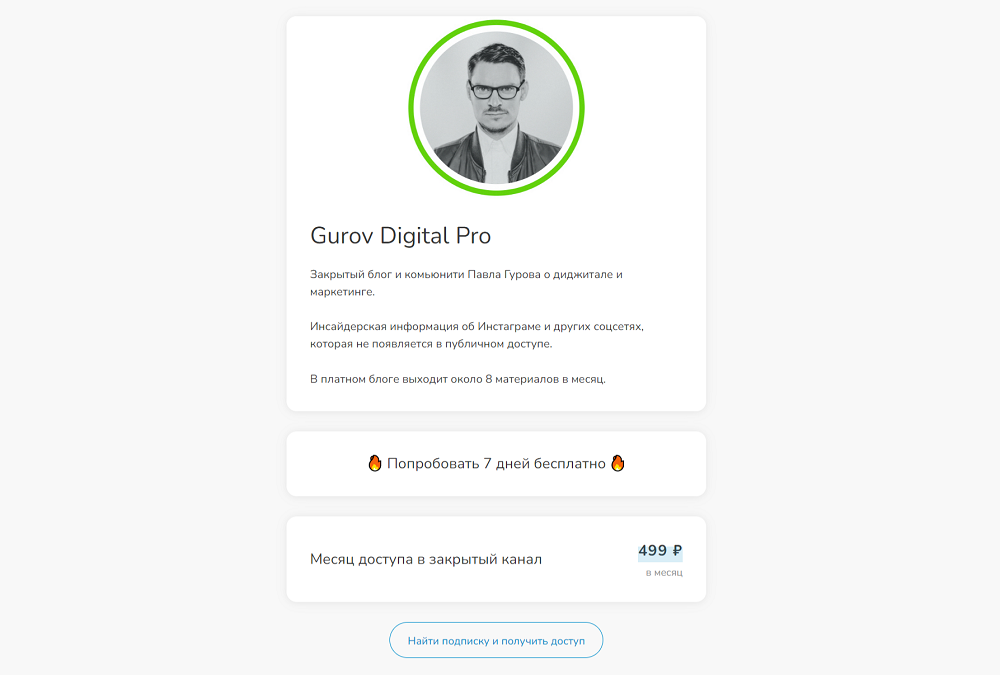Click the 'Попробовать 7 дней бесплатно' button
The height and width of the screenshot is (675, 1000).
496,464
